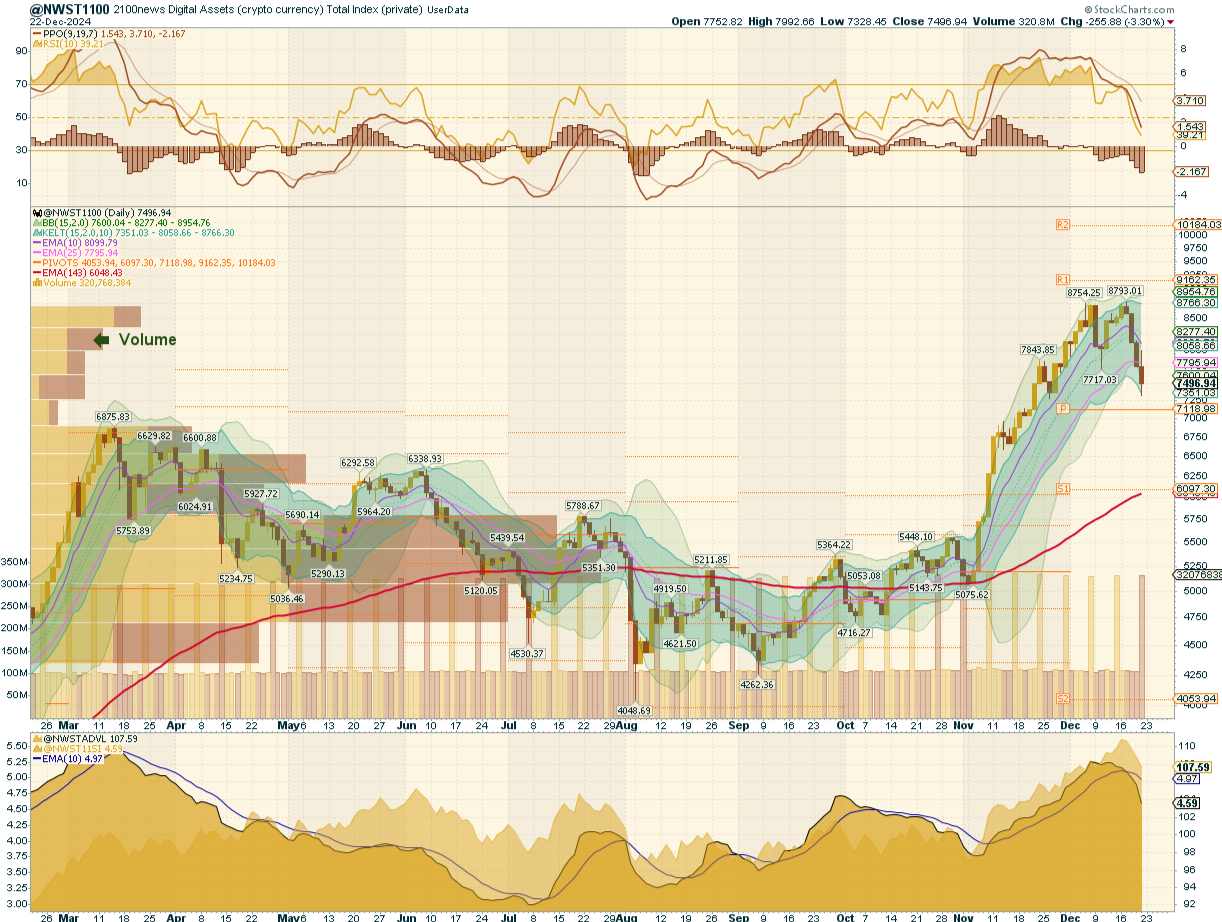1222x922 pixels.
Task: Click the green Volume arrow annotation
Action: click(100, 340)
